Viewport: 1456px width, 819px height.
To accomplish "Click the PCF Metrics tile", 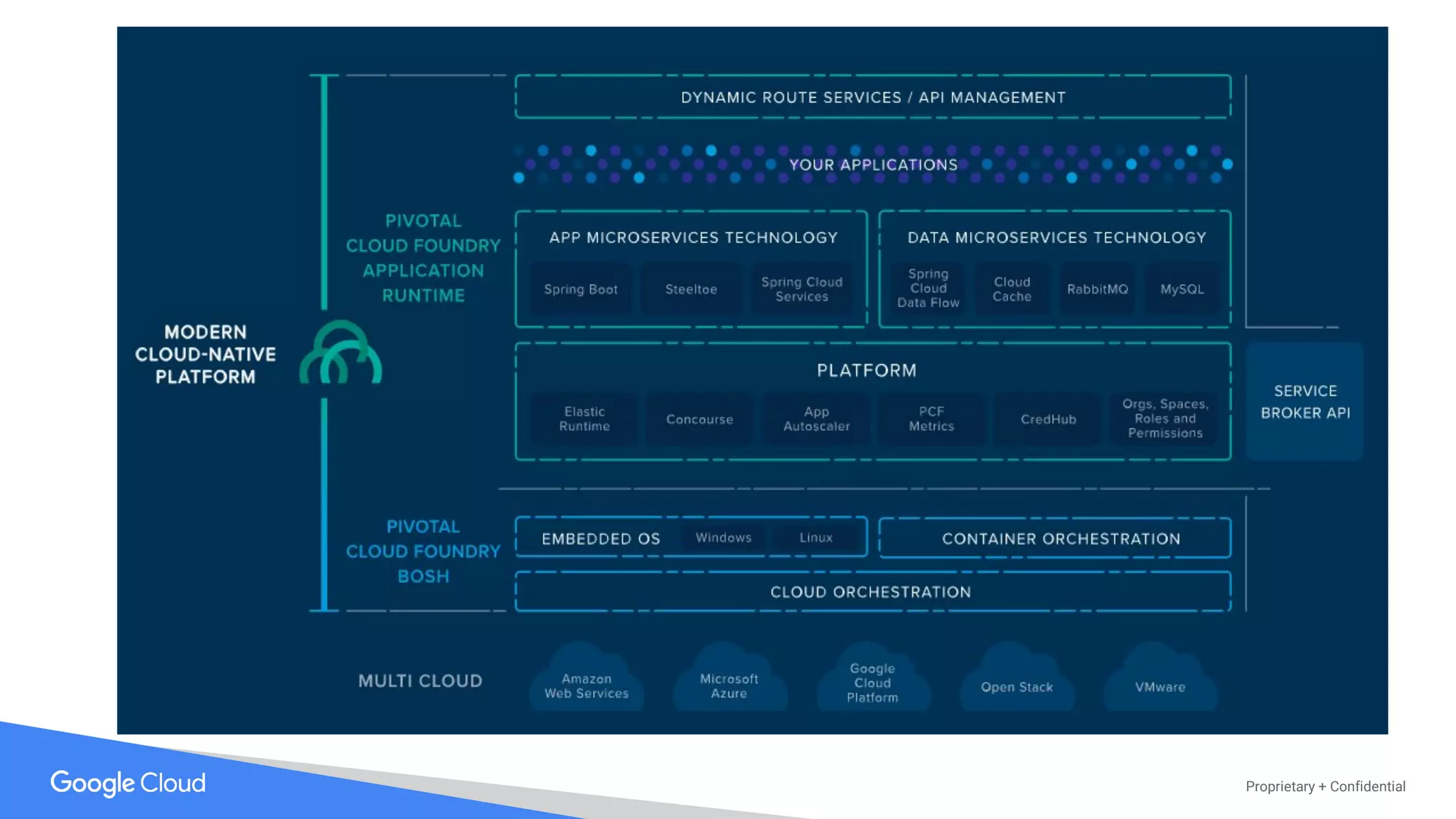I will tap(931, 419).
